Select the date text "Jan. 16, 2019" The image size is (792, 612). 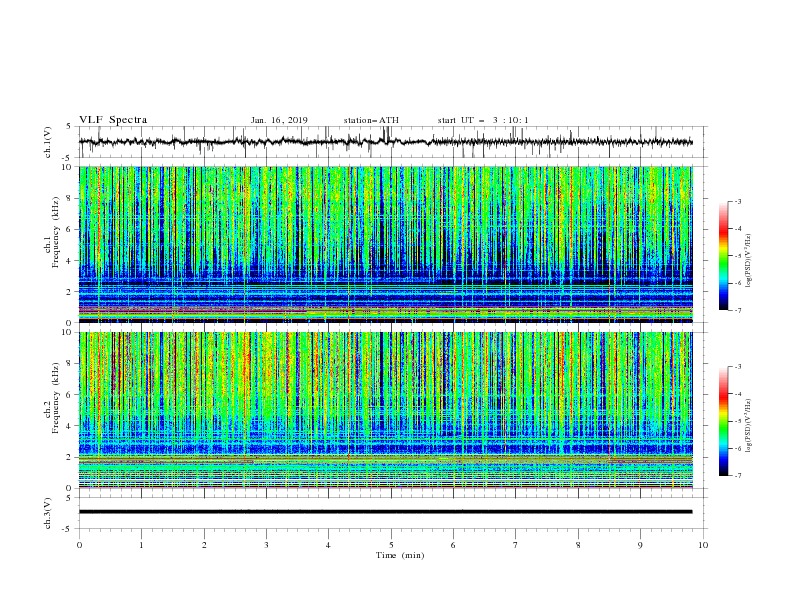tap(279, 120)
